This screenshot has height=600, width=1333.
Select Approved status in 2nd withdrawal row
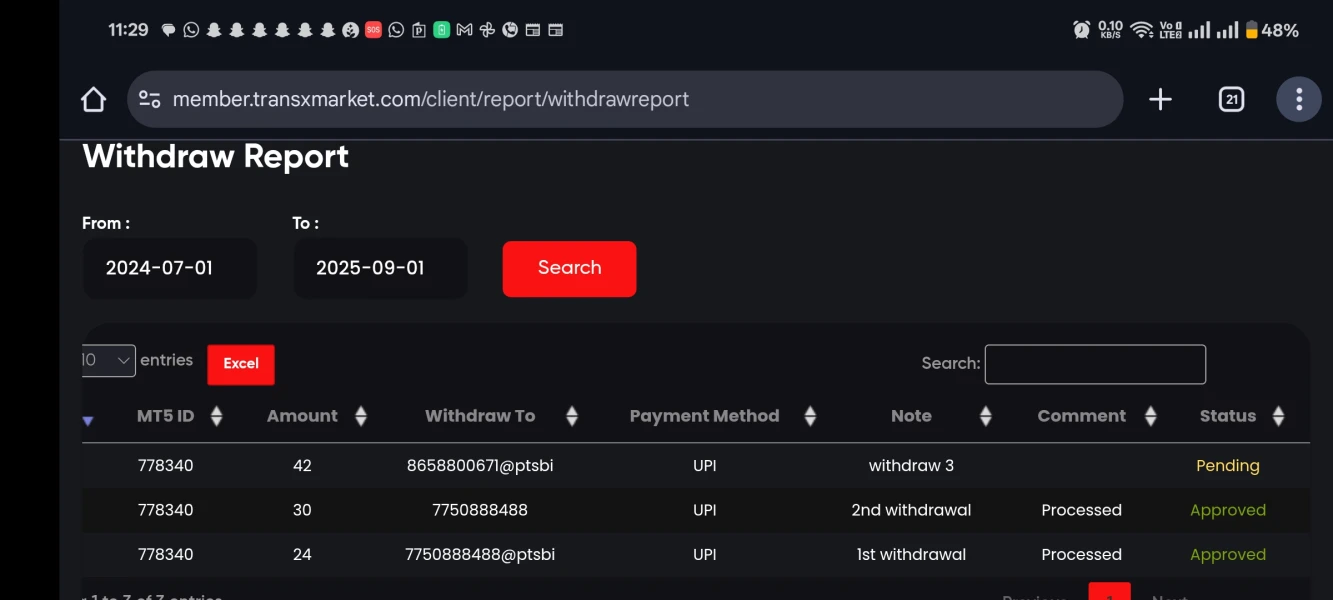point(1228,510)
